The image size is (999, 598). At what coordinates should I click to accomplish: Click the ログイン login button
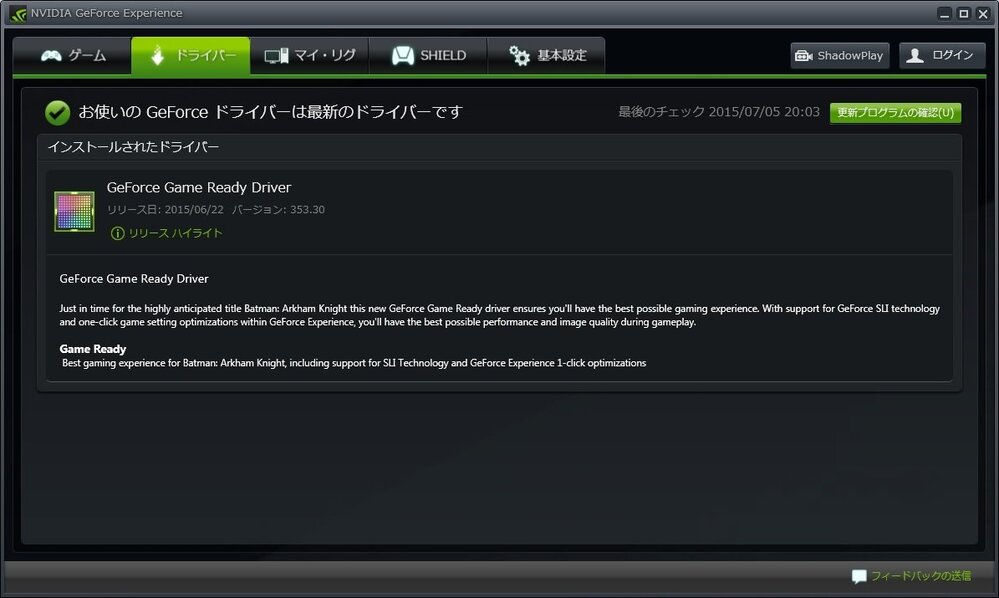[x=942, y=55]
